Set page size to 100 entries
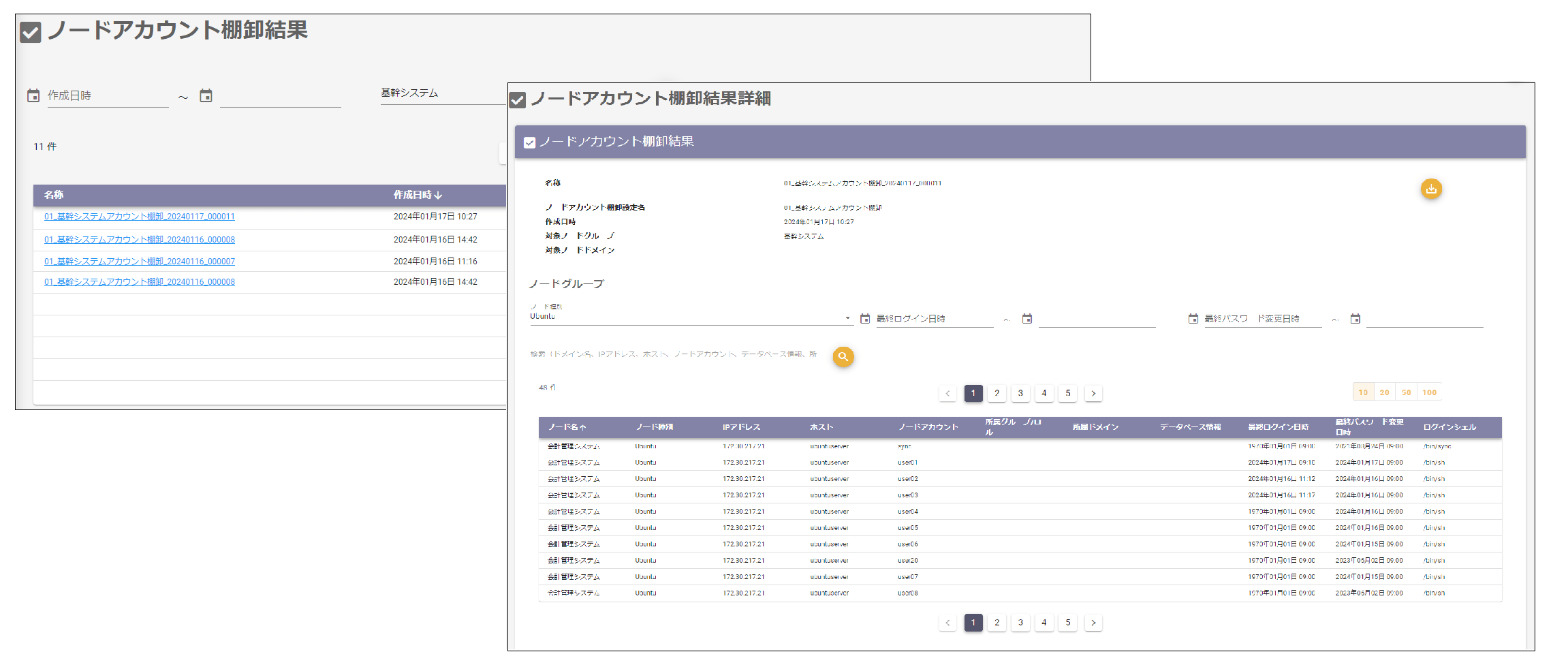1568x669 pixels. tap(1429, 392)
